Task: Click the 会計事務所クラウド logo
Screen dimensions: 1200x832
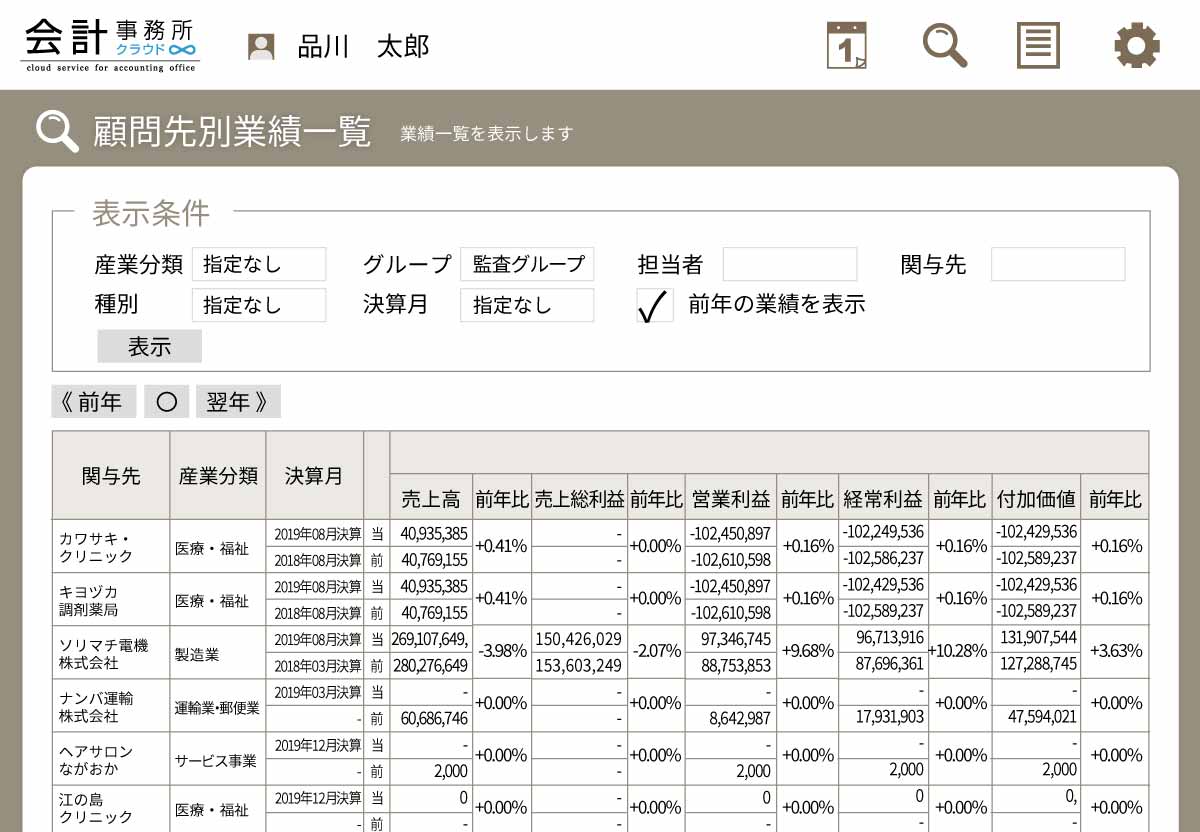Action: 110,45
